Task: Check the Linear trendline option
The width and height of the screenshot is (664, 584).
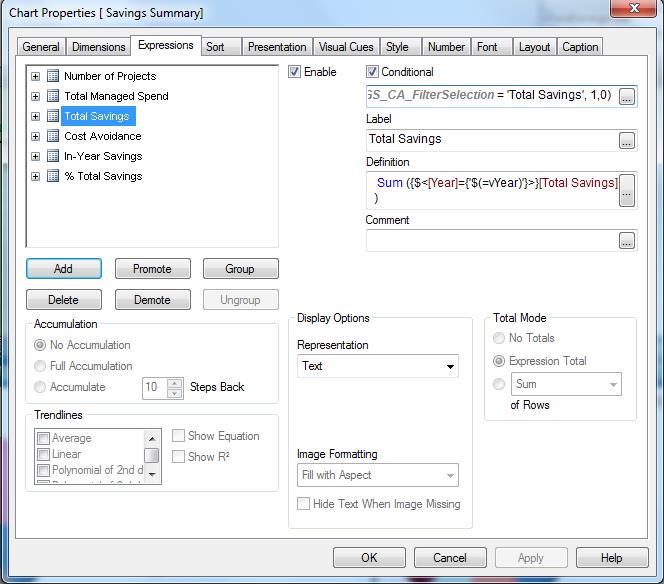Action: tap(43, 454)
